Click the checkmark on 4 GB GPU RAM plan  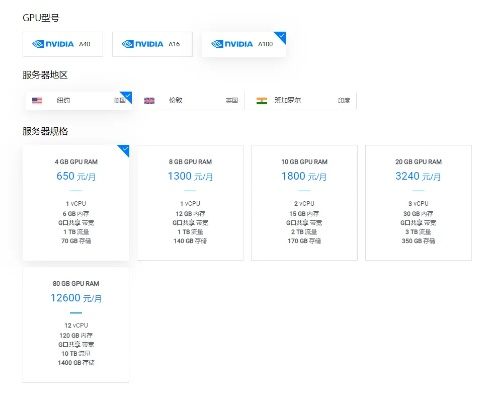(x=124, y=150)
